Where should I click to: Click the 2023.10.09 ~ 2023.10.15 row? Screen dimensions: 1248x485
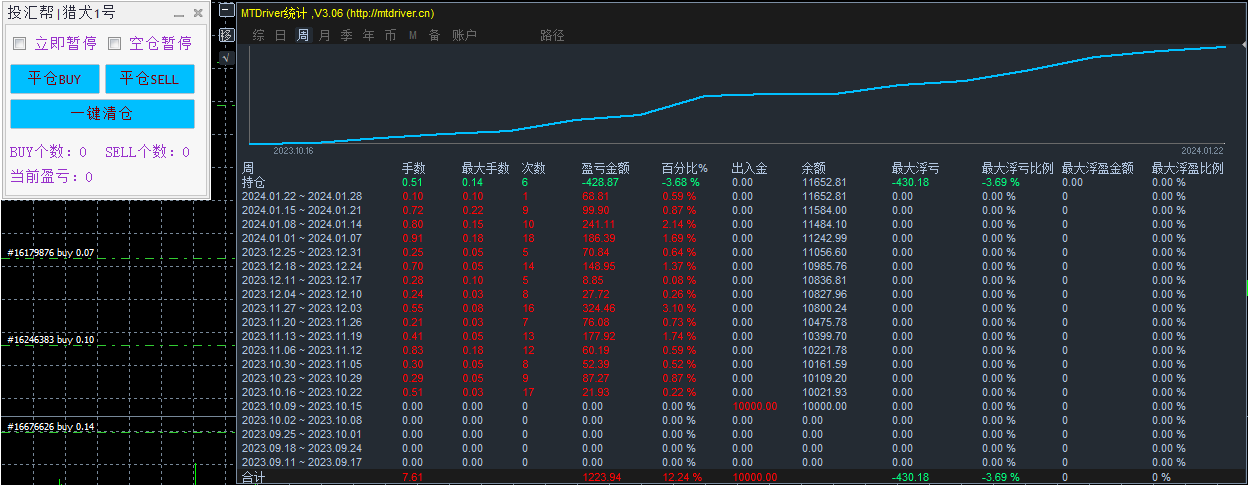point(742,406)
